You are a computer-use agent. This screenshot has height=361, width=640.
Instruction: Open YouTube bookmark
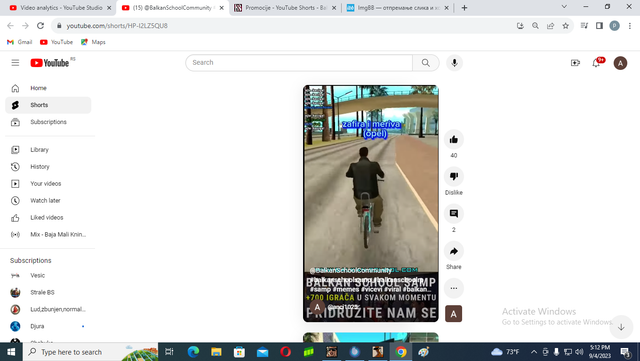(56, 42)
